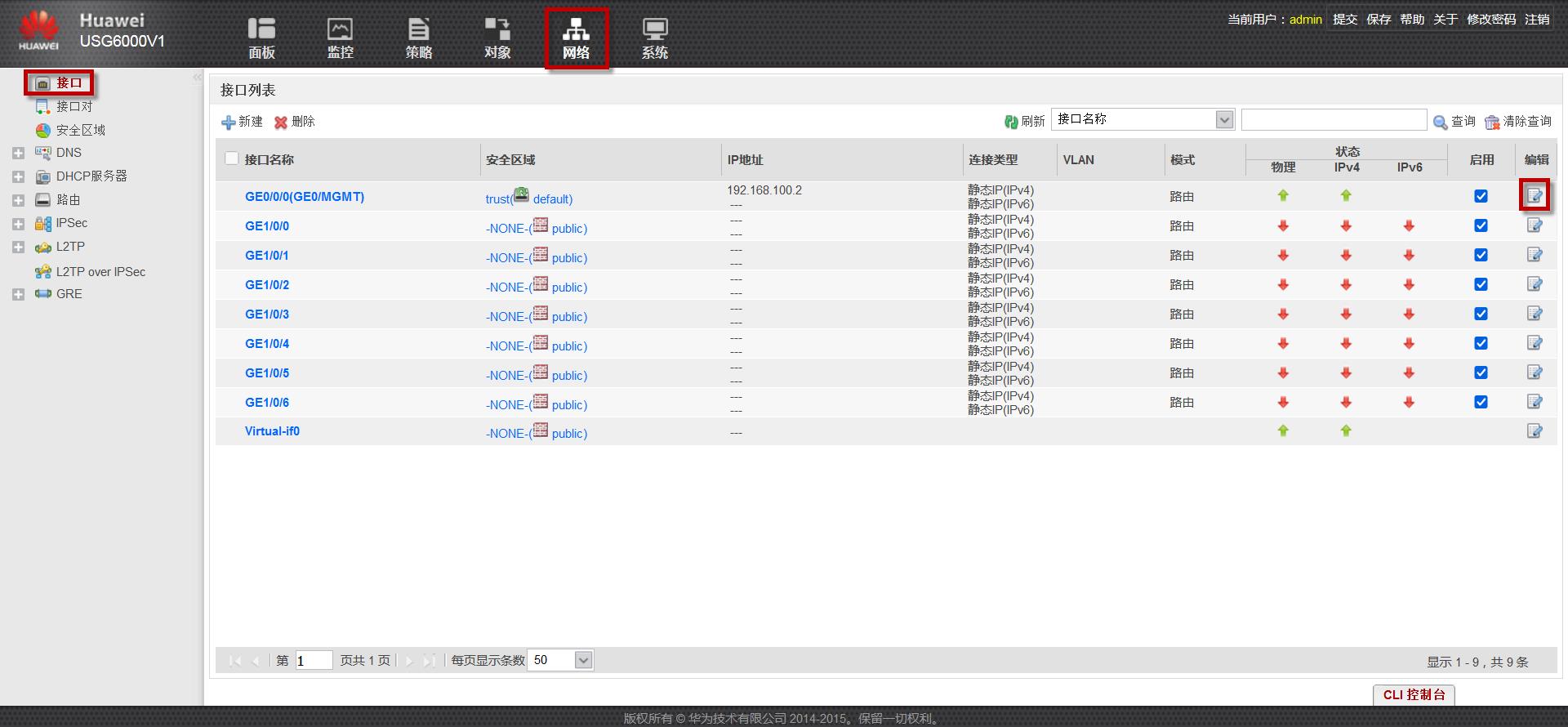The width and height of the screenshot is (1568, 727).
Task: Edit GE1/0/0 interface via pencil icon
Action: tap(1535, 225)
